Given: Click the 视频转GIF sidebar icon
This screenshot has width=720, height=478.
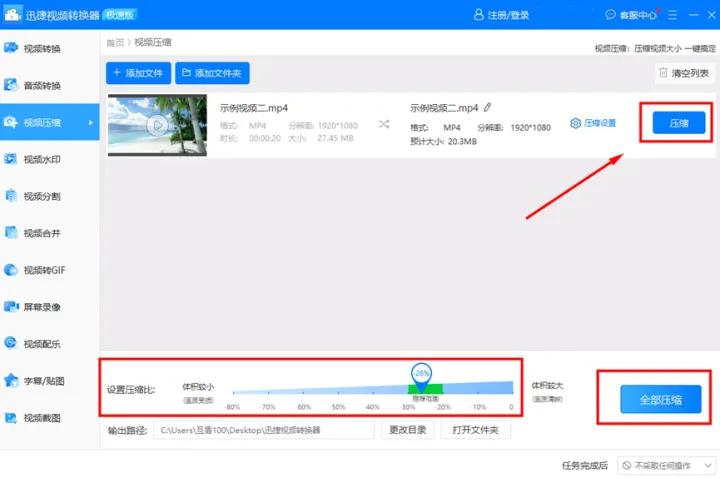Looking at the screenshot, I should point(11,270).
